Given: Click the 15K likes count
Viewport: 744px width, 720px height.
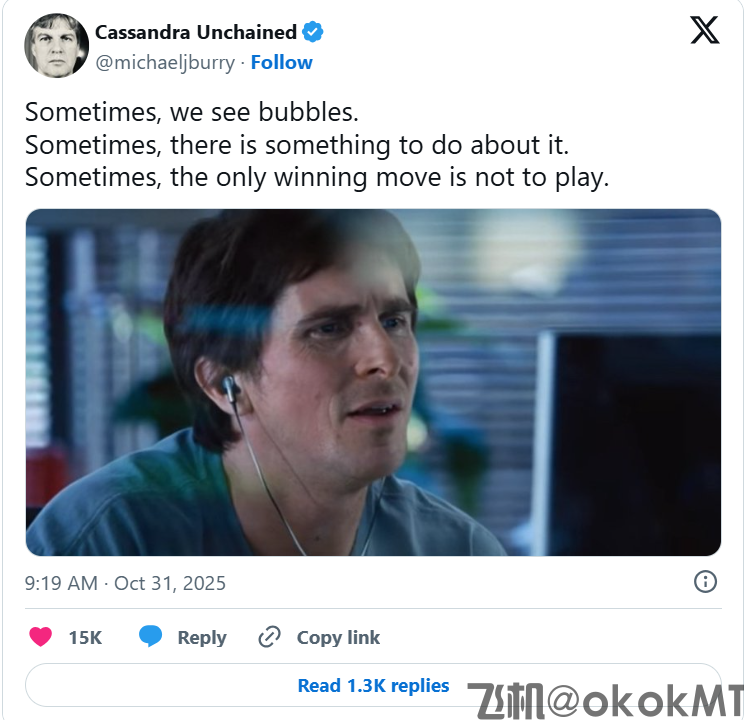Looking at the screenshot, I should (85, 637).
